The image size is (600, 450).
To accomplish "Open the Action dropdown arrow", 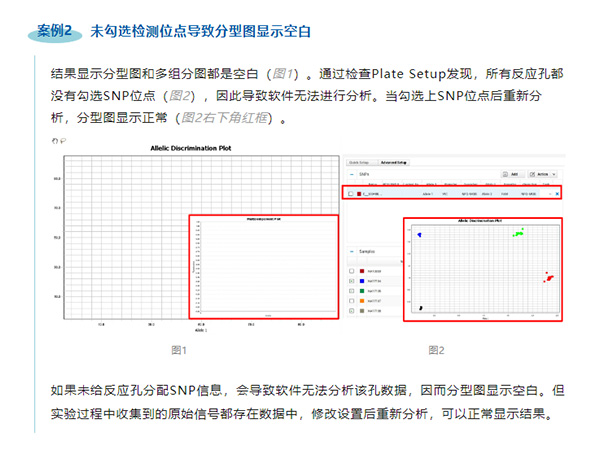I will coord(555,173).
